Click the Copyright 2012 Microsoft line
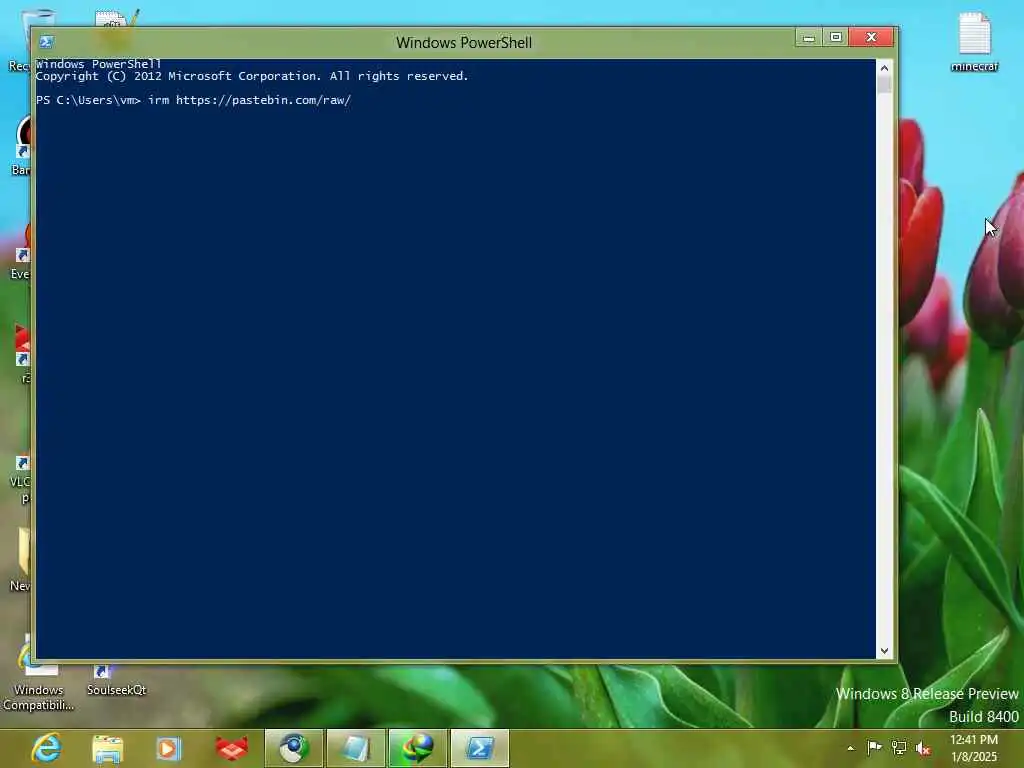This screenshot has height=768, width=1024. tap(251, 76)
